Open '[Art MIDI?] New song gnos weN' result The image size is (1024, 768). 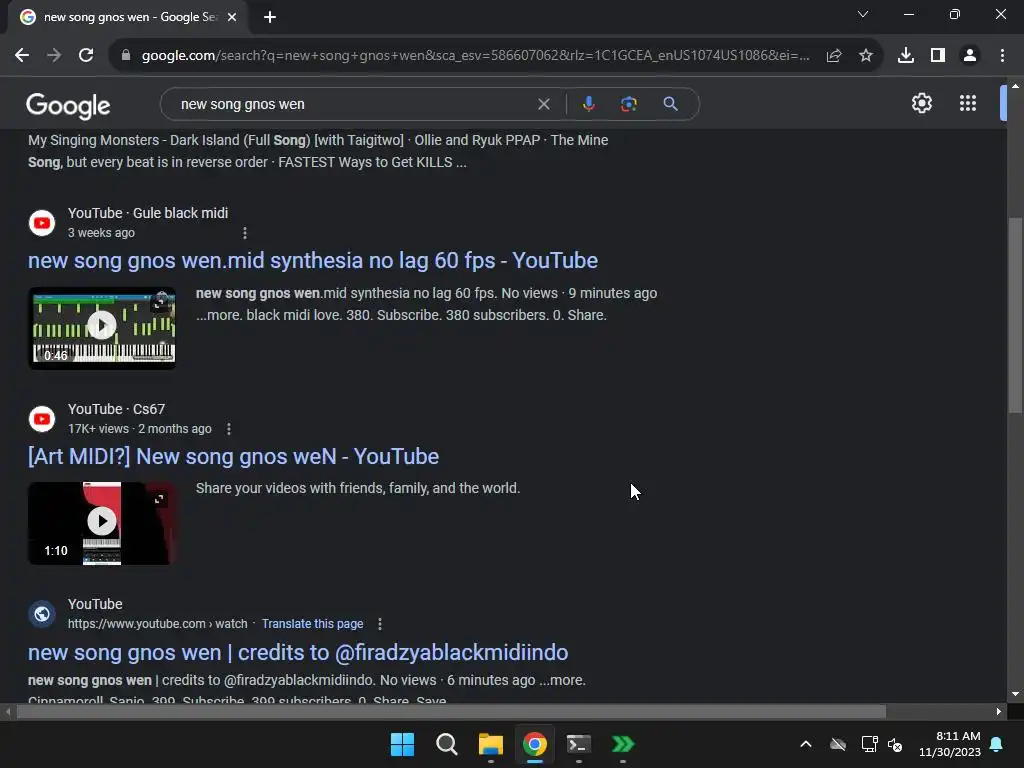click(x=233, y=456)
